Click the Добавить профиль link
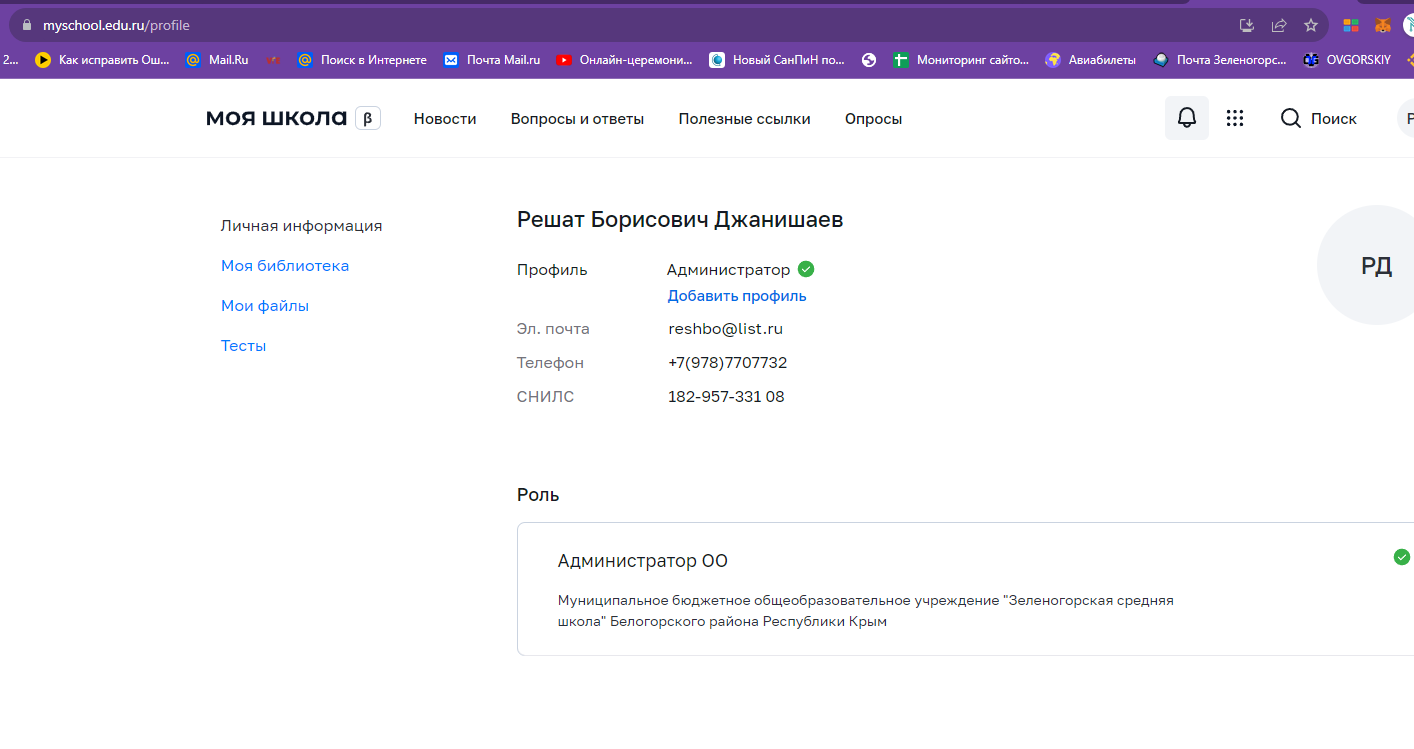Screen dimensions: 1414x749 pos(737,296)
